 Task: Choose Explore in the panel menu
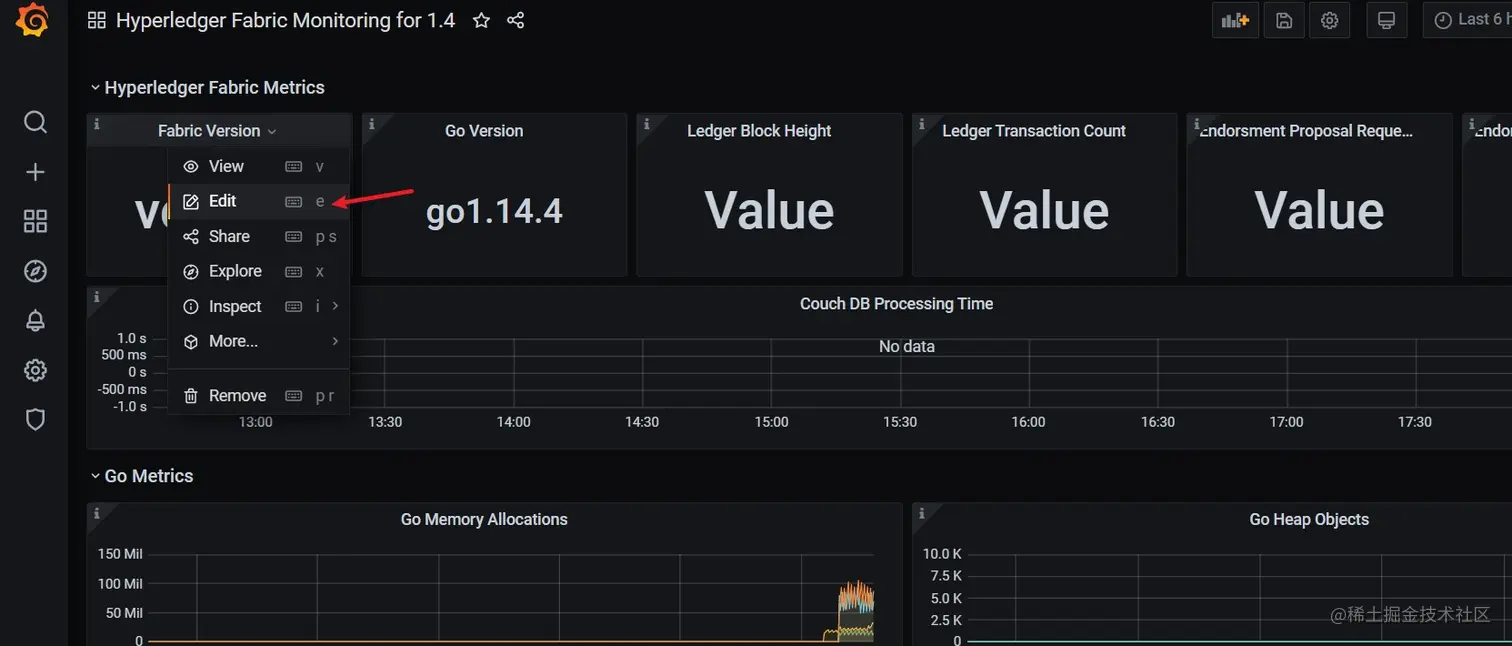(x=259, y=271)
